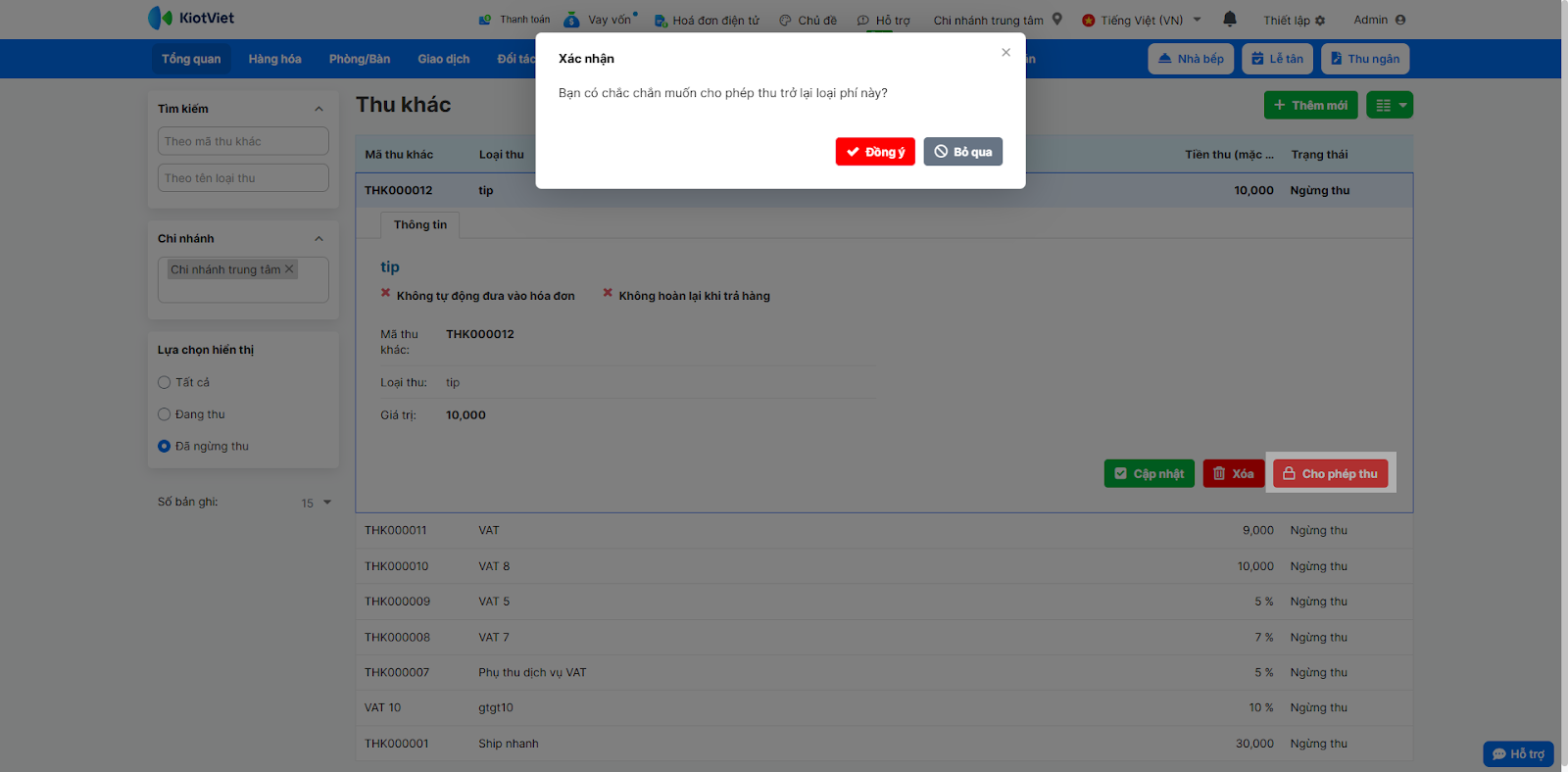The width and height of the screenshot is (1568, 772).
Task: Open notifications bell
Action: [1230, 20]
